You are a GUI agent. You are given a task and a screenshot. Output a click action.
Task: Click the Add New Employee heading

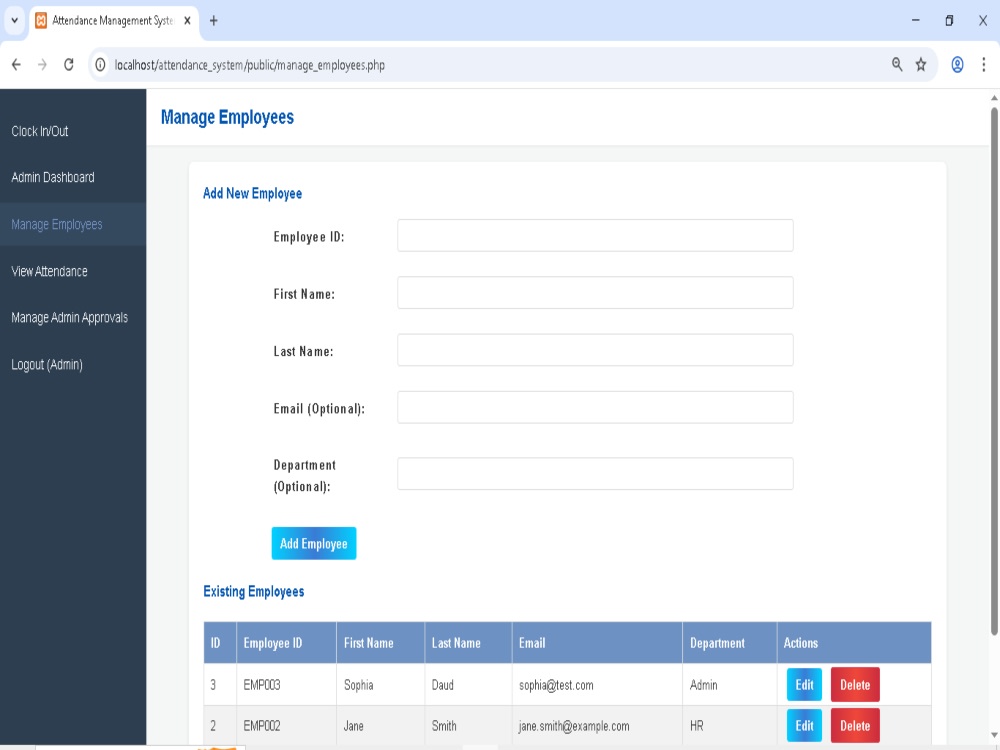coord(252,193)
